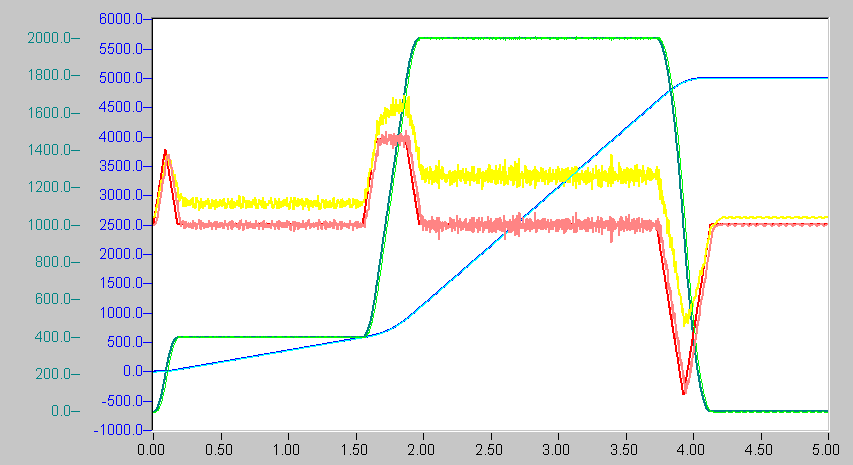Click the 3000.0 blue axis label
Viewport: 853px width, 465px height.
point(120,195)
